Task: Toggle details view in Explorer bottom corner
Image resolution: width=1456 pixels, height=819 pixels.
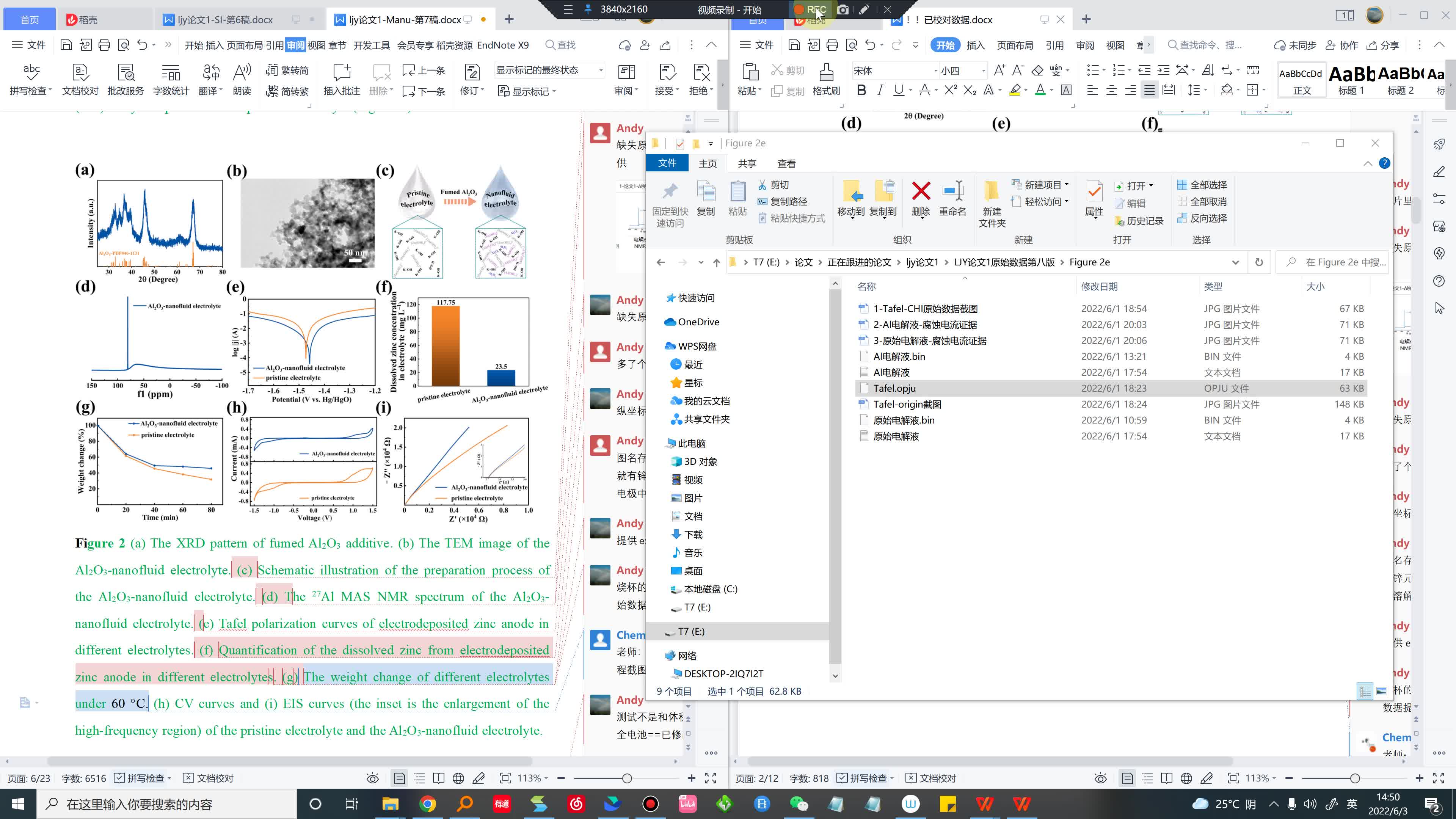Action: point(1365,691)
